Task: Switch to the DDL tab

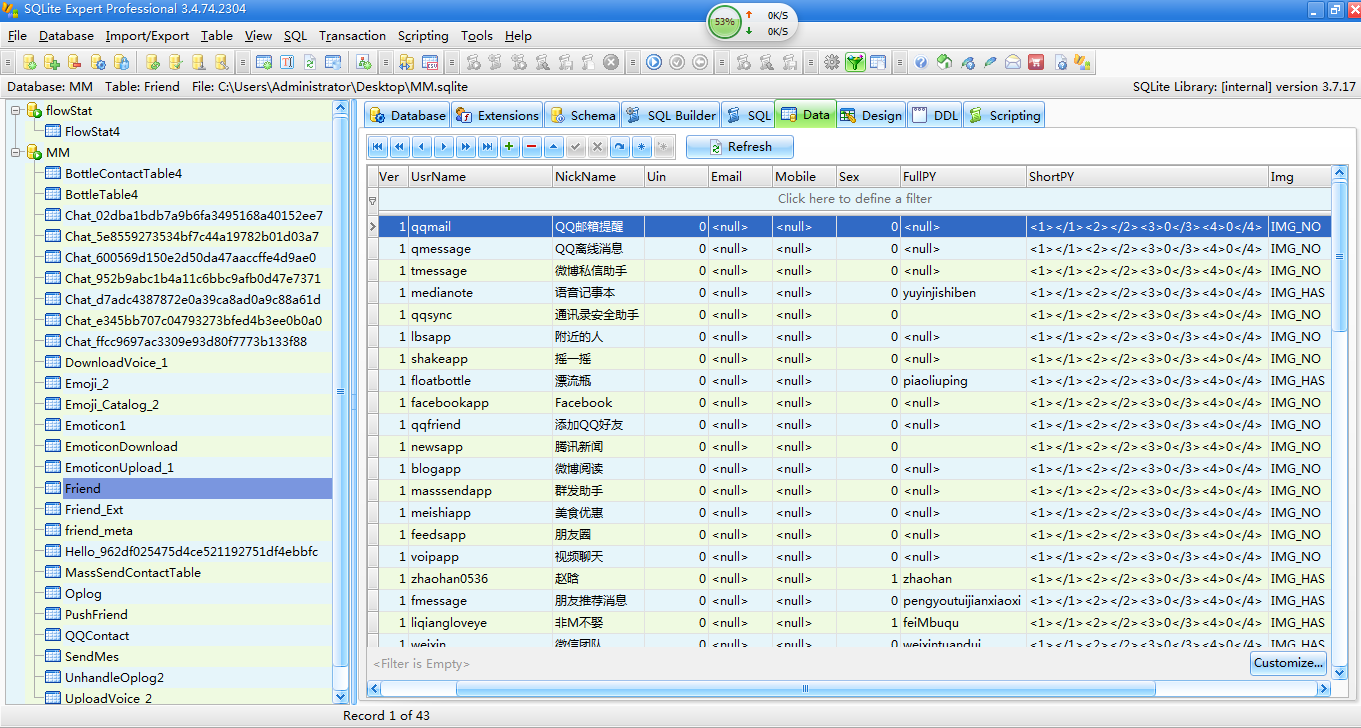Action: point(935,115)
